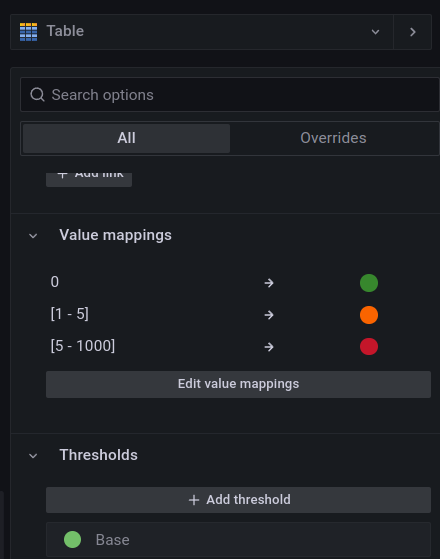Image resolution: width=440 pixels, height=559 pixels.
Task: Collapse the Thresholds section
Action: point(33,456)
